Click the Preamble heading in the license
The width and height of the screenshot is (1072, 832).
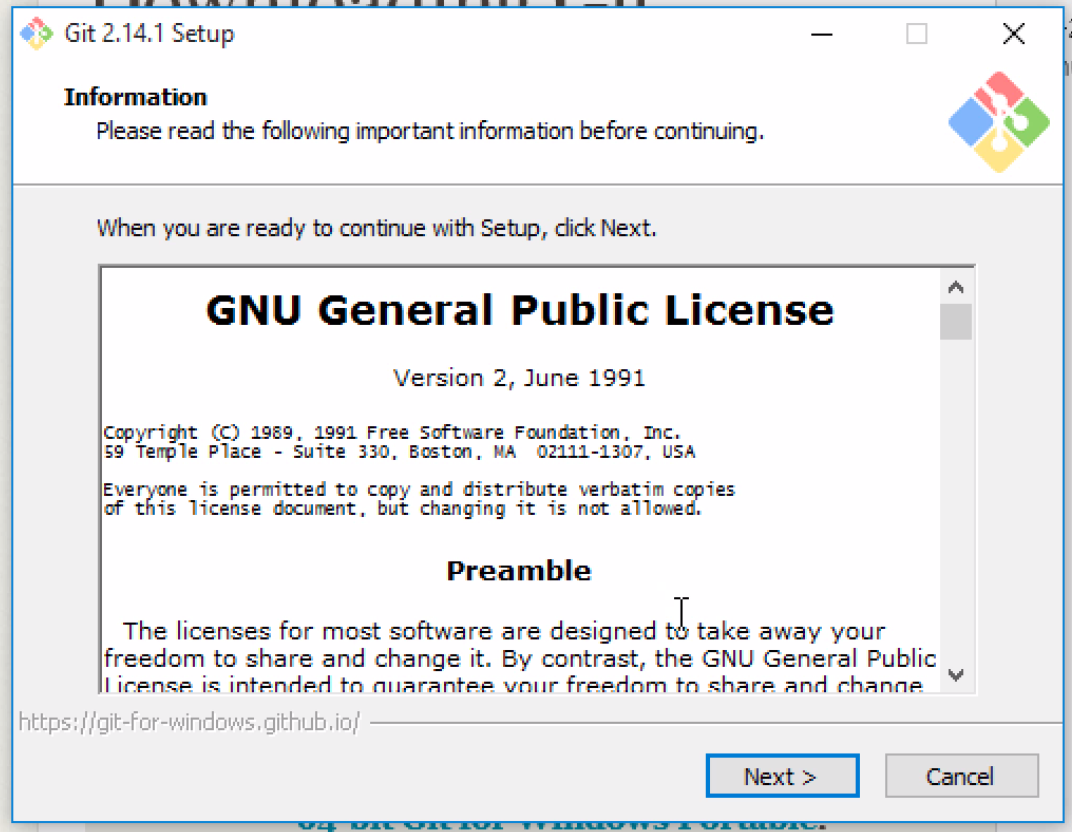[x=519, y=570]
